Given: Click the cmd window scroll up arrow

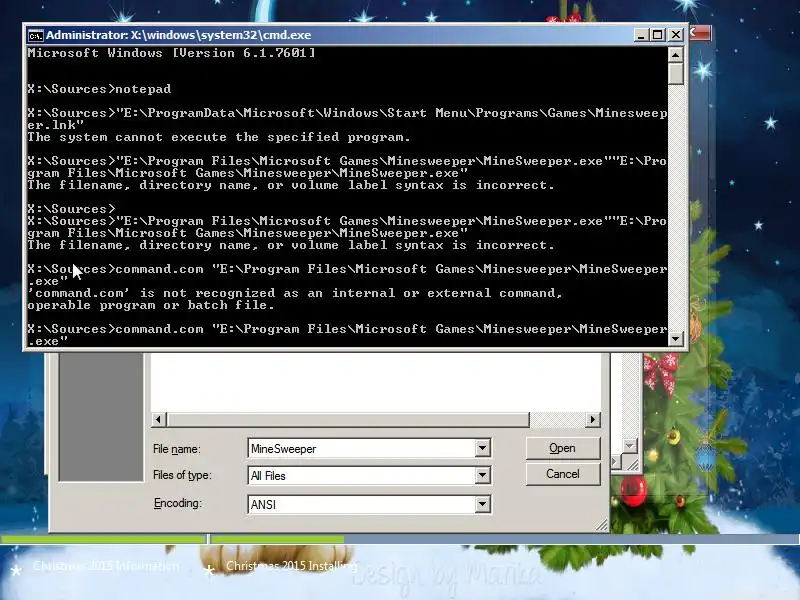Looking at the screenshot, I should [676, 55].
